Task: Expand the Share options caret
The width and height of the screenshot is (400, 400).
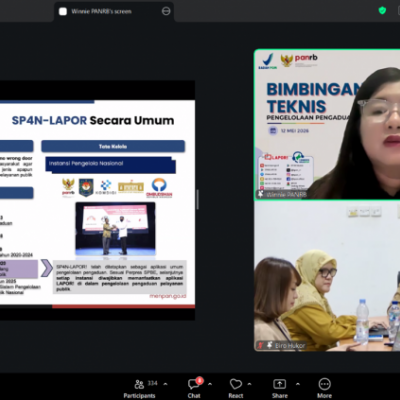Action: (x=297, y=384)
